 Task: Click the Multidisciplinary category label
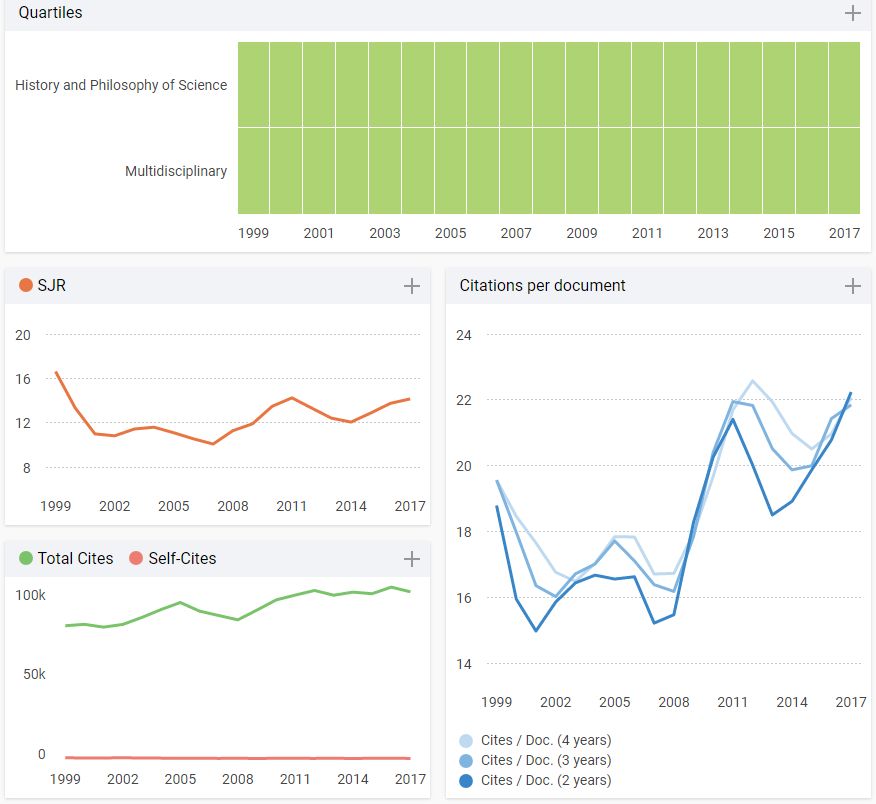176,171
